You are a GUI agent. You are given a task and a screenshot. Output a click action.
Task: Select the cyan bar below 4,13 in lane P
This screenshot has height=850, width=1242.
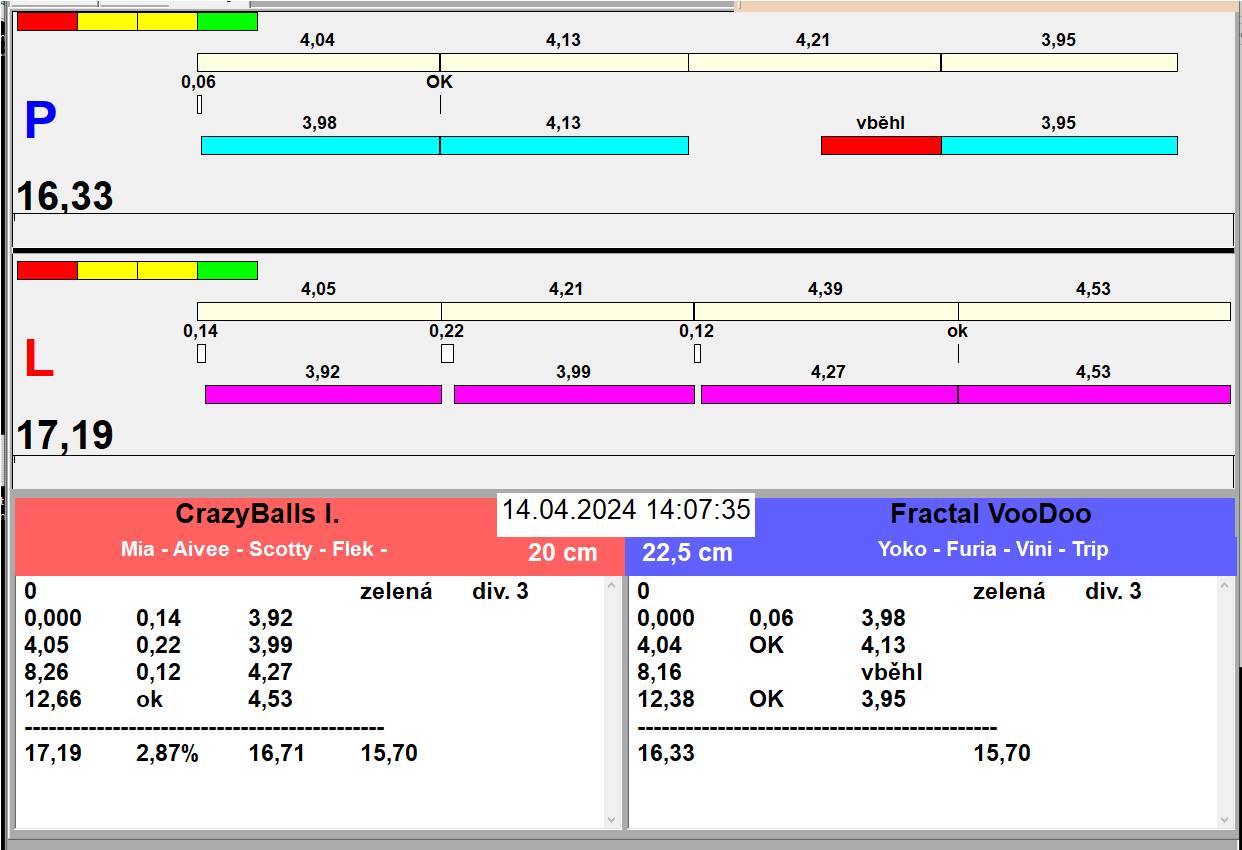564,145
